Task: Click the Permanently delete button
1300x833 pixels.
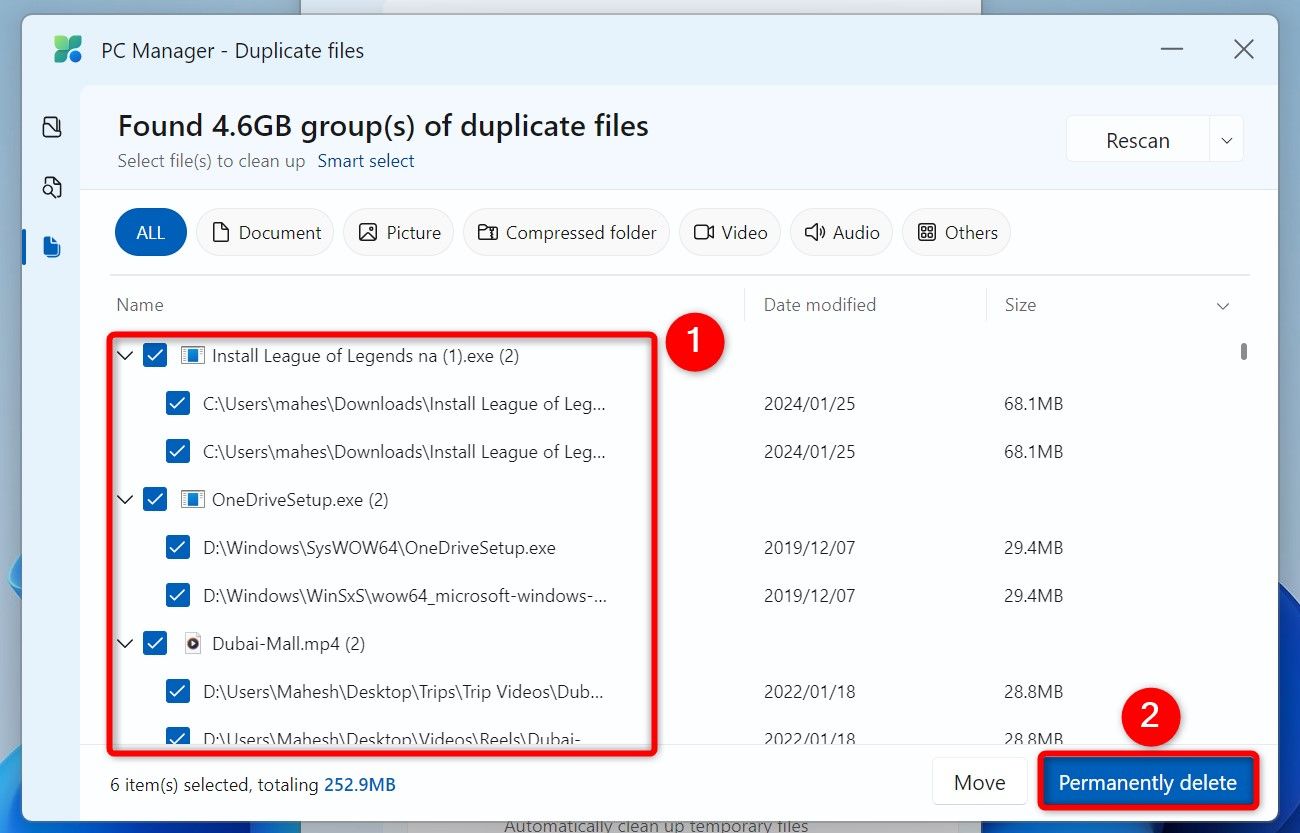Action: 1148,783
